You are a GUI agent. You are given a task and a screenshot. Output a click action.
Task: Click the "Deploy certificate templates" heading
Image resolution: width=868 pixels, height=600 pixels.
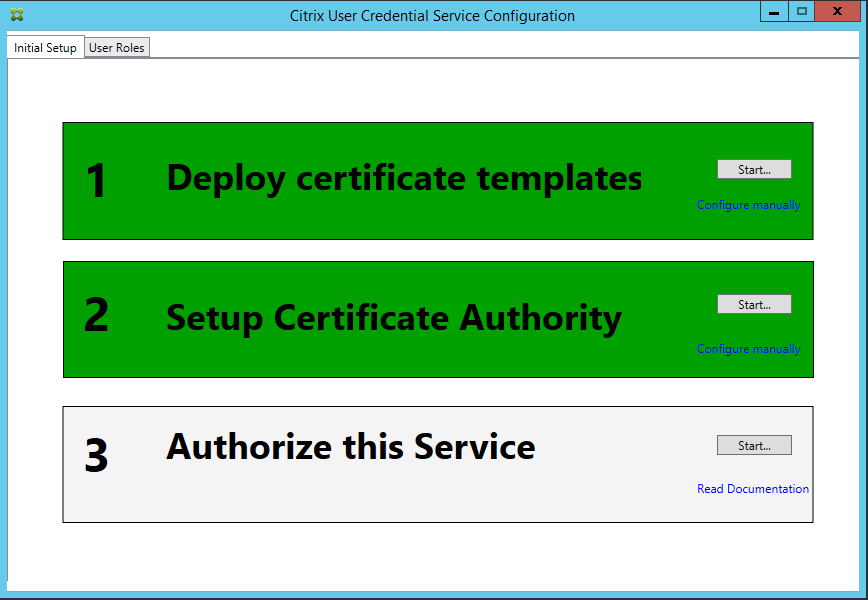tap(404, 178)
